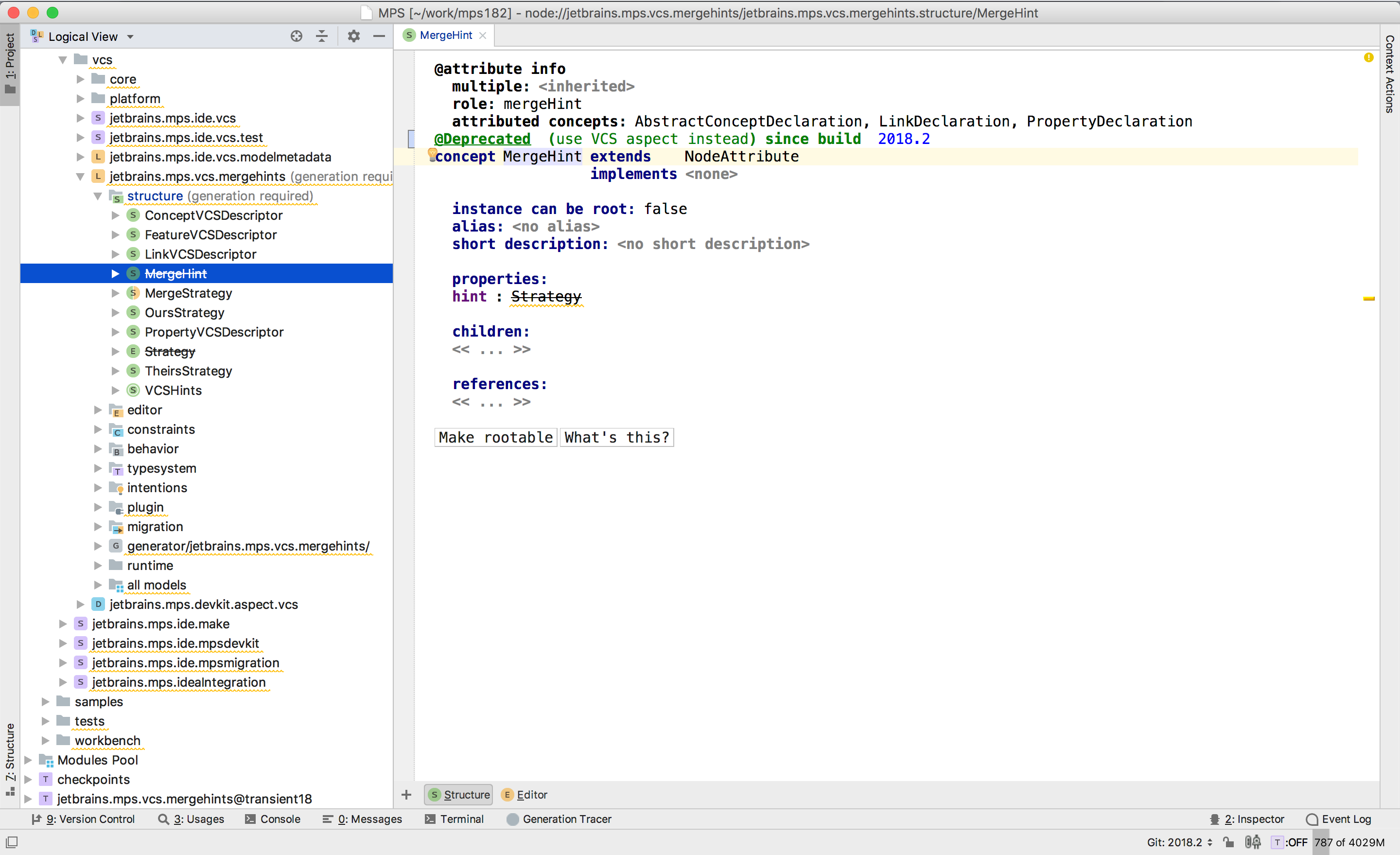
Task: Expand the samples folder
Action: (46, 701)
